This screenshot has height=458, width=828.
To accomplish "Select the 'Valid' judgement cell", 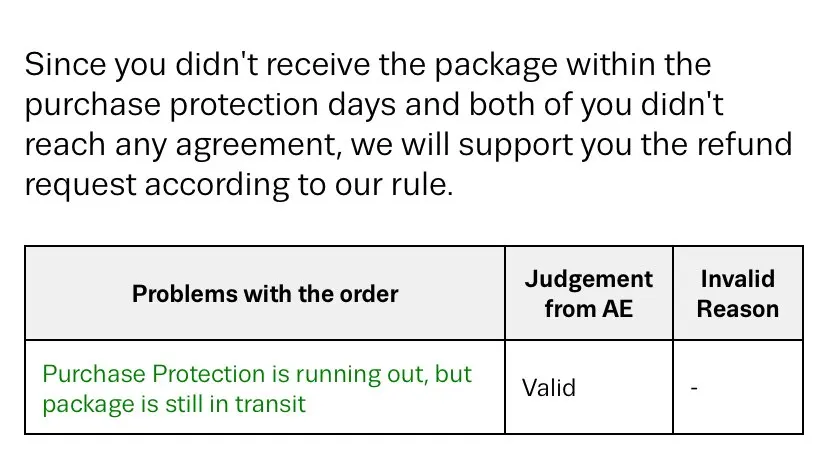I will pos(549,388).
